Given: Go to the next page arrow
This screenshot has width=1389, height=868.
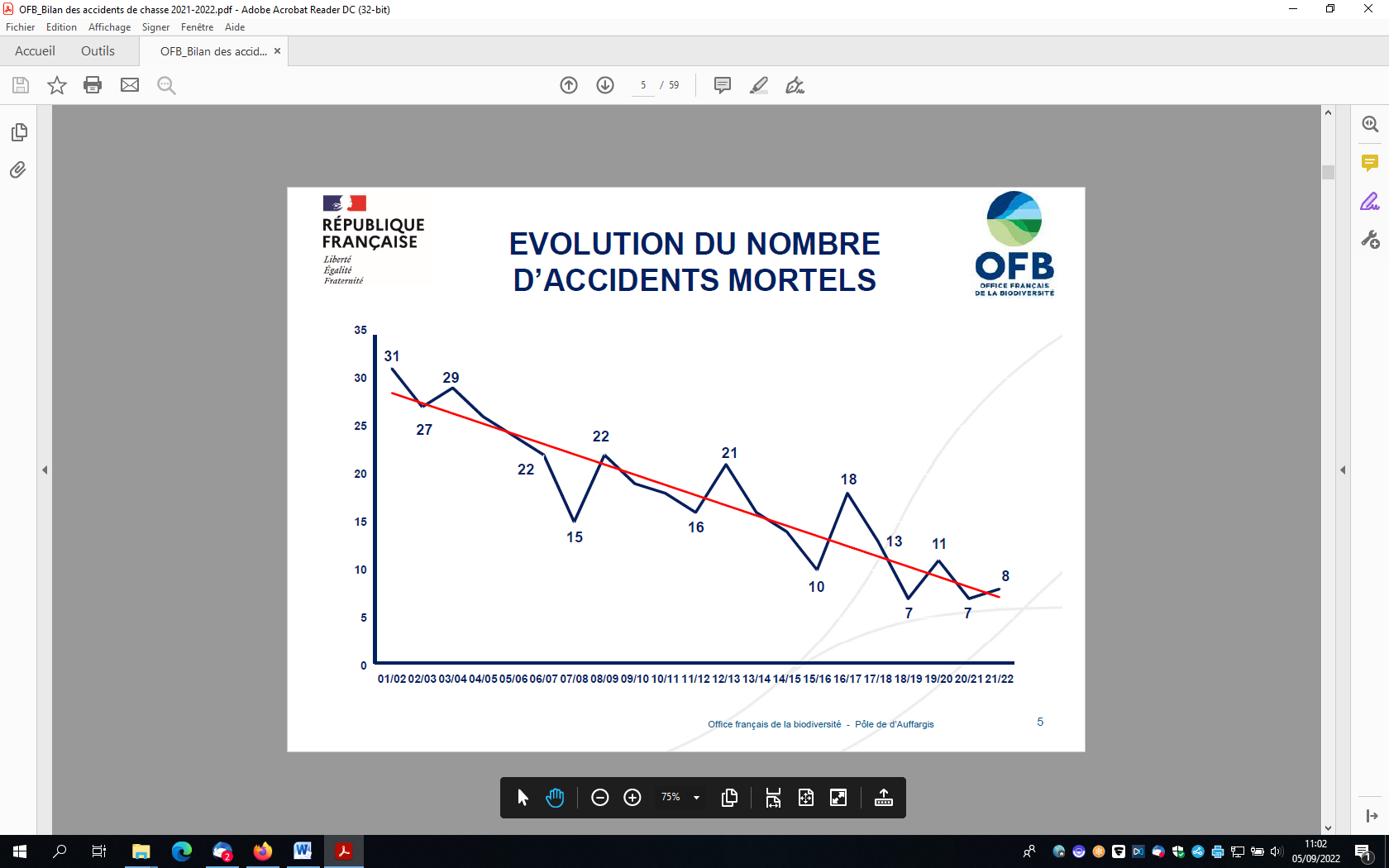Looking at the screenshot, I should (605, 85).
